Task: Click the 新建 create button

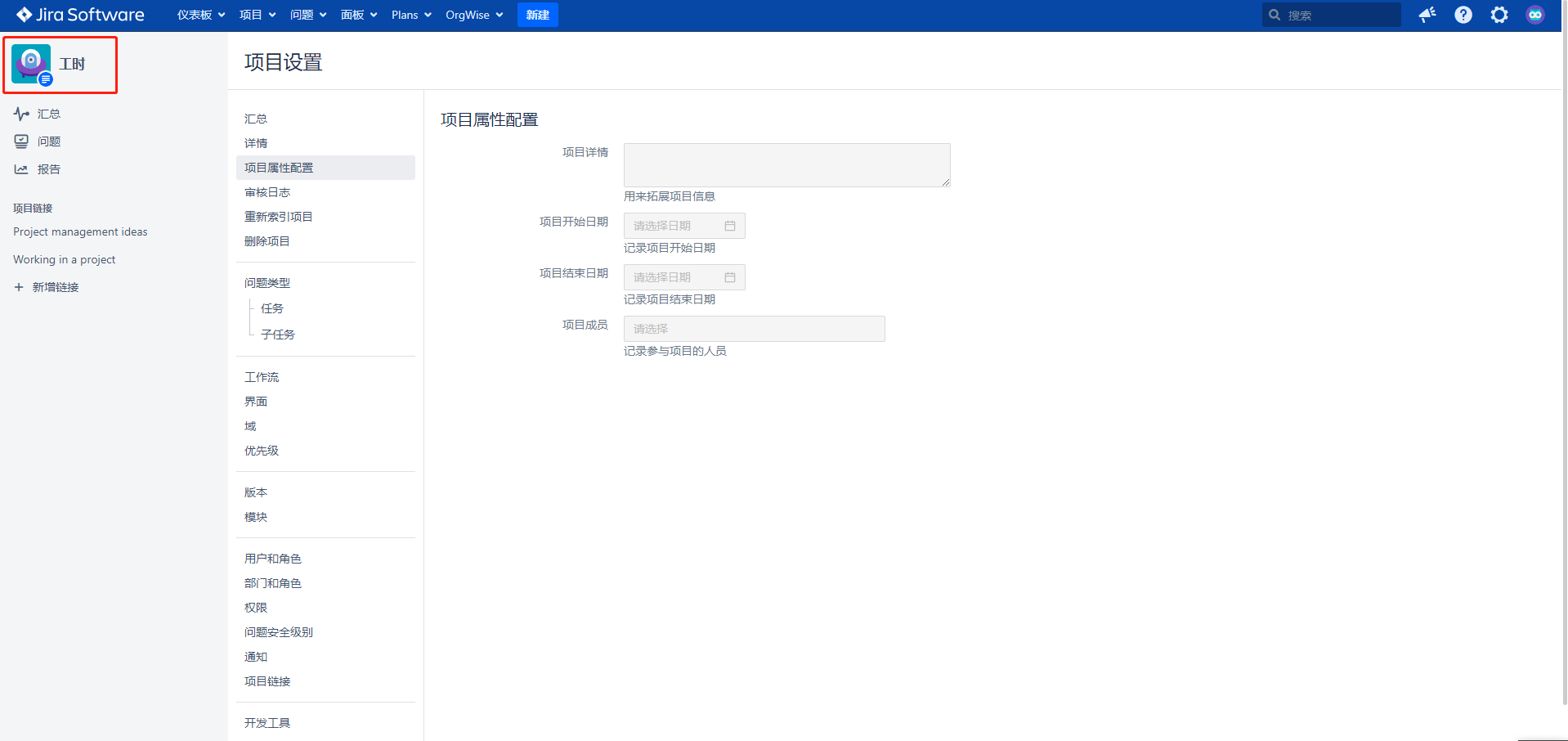Action: click(537, 15)
